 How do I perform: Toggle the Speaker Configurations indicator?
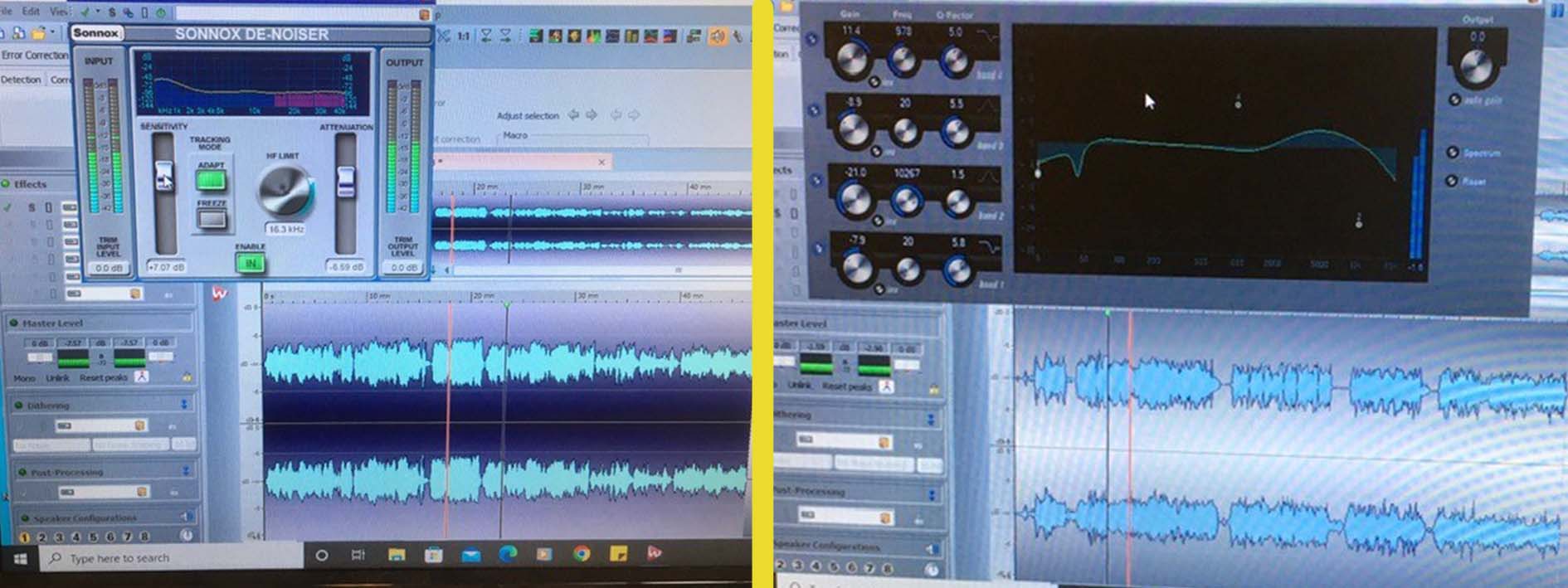point(25,518)
